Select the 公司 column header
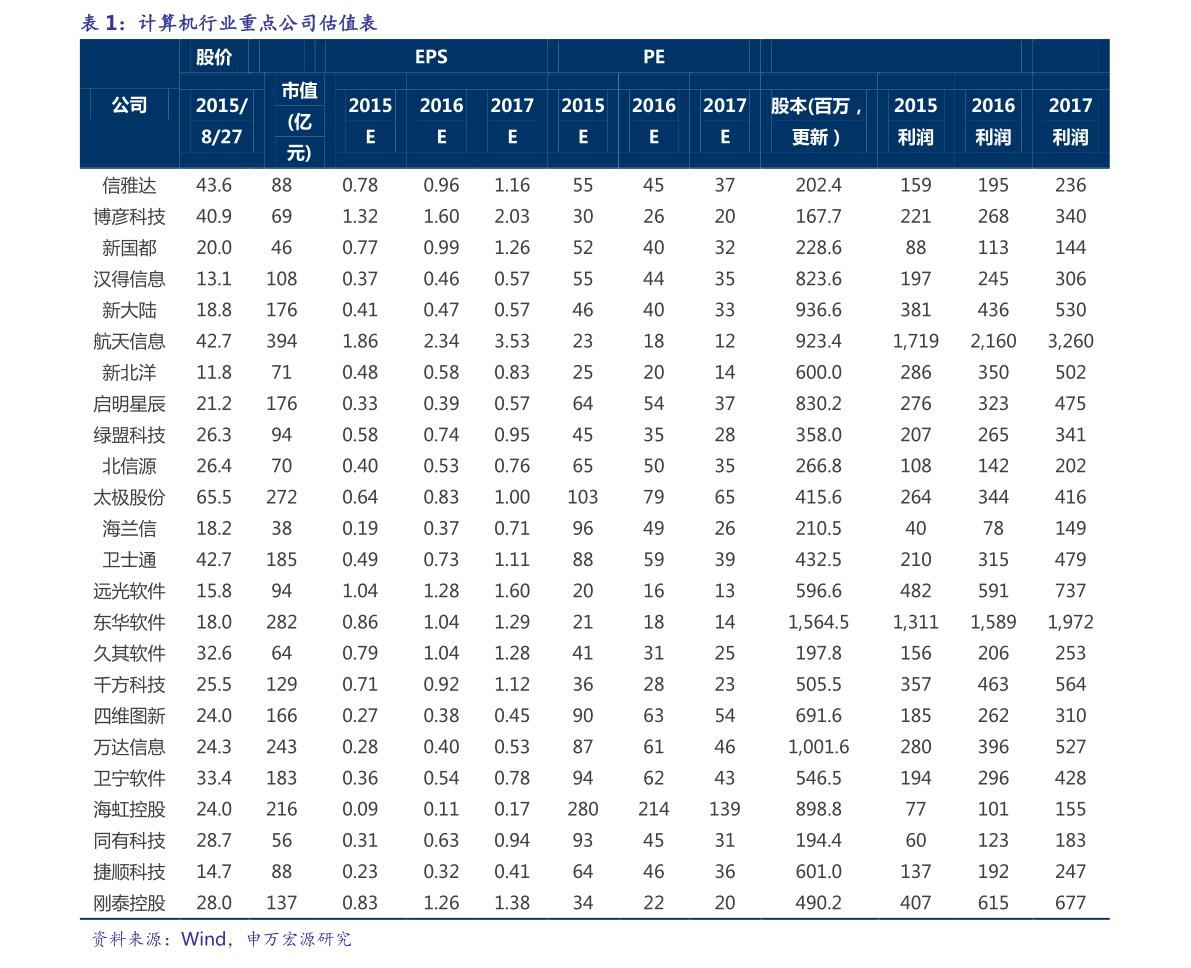1191x968 pixels. tap(129, 105)
